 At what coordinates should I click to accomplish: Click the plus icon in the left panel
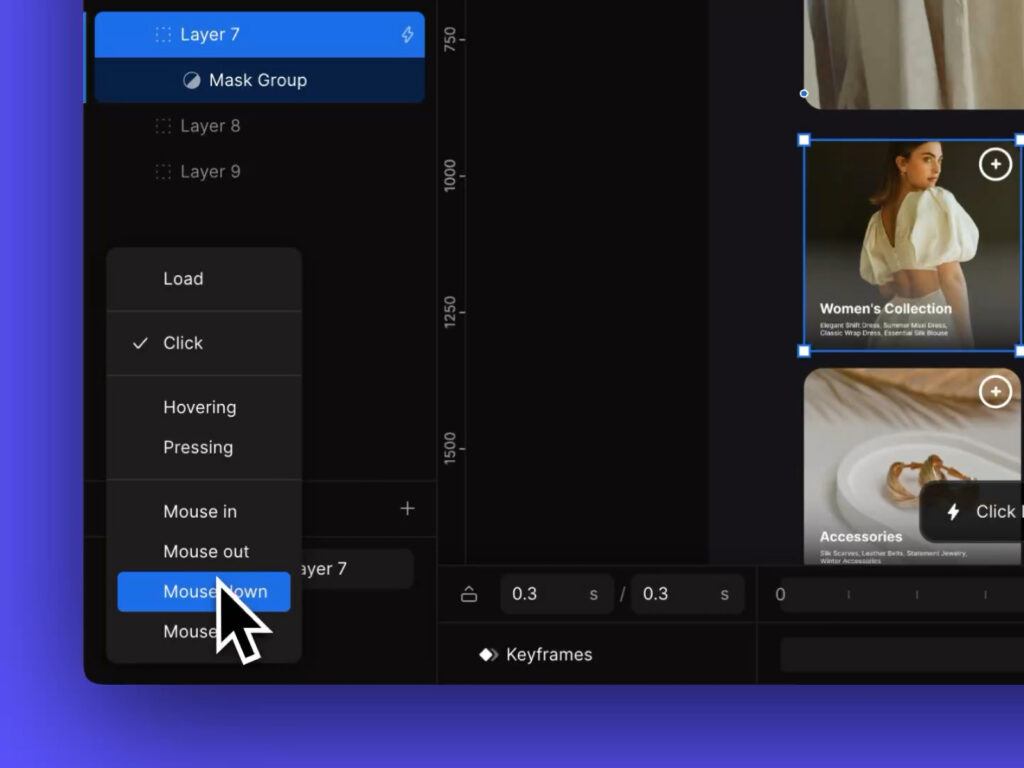coord(407,509)
